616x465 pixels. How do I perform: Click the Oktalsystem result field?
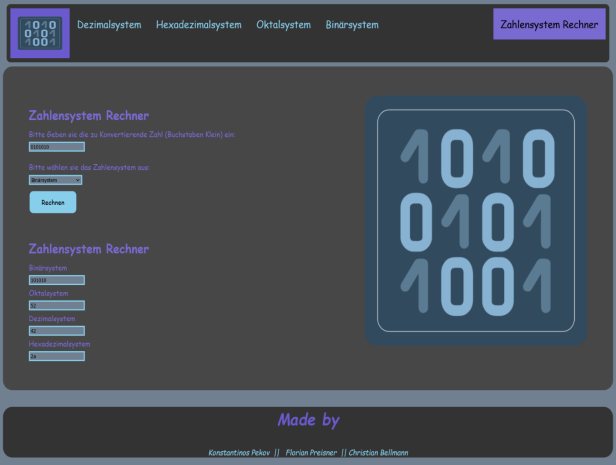click(x=57, y=305)
